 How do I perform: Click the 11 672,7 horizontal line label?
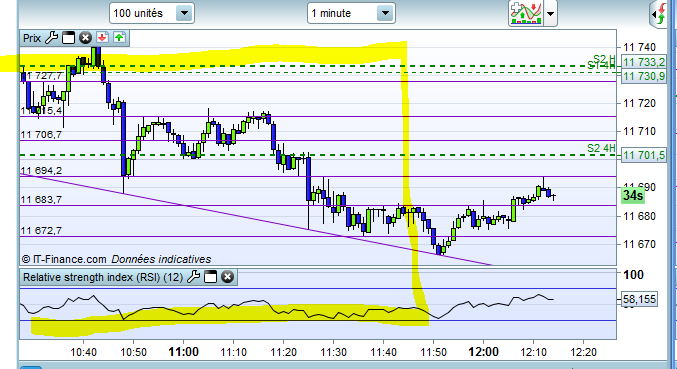[x=41, y=230]
